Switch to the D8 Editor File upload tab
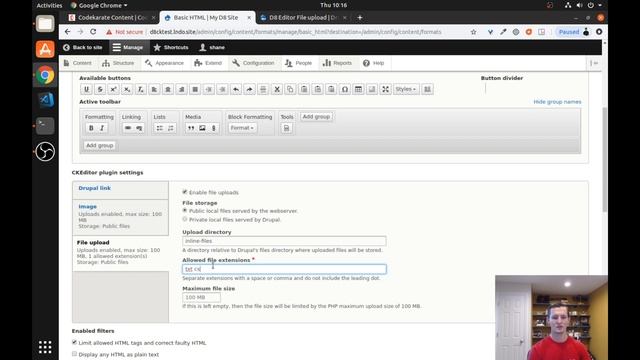Screen dimensions: 640x360 click(x=303, y=18)
